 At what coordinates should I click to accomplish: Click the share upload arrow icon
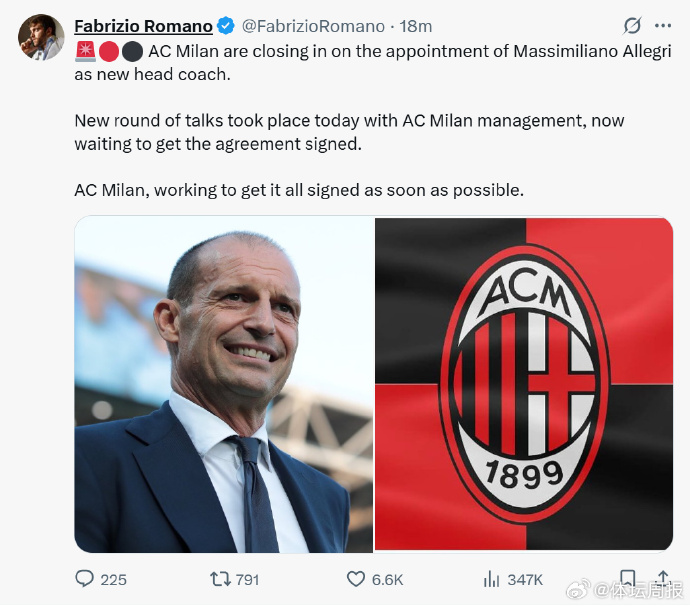661,579
